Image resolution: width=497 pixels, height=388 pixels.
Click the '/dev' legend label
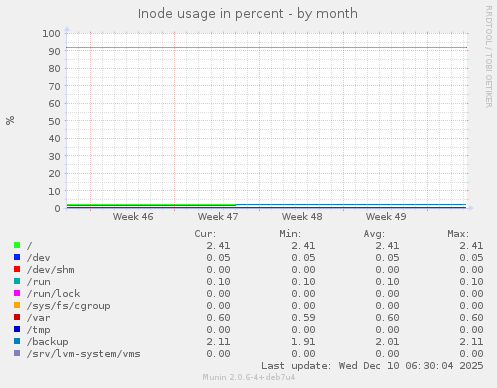pos(39,258)
